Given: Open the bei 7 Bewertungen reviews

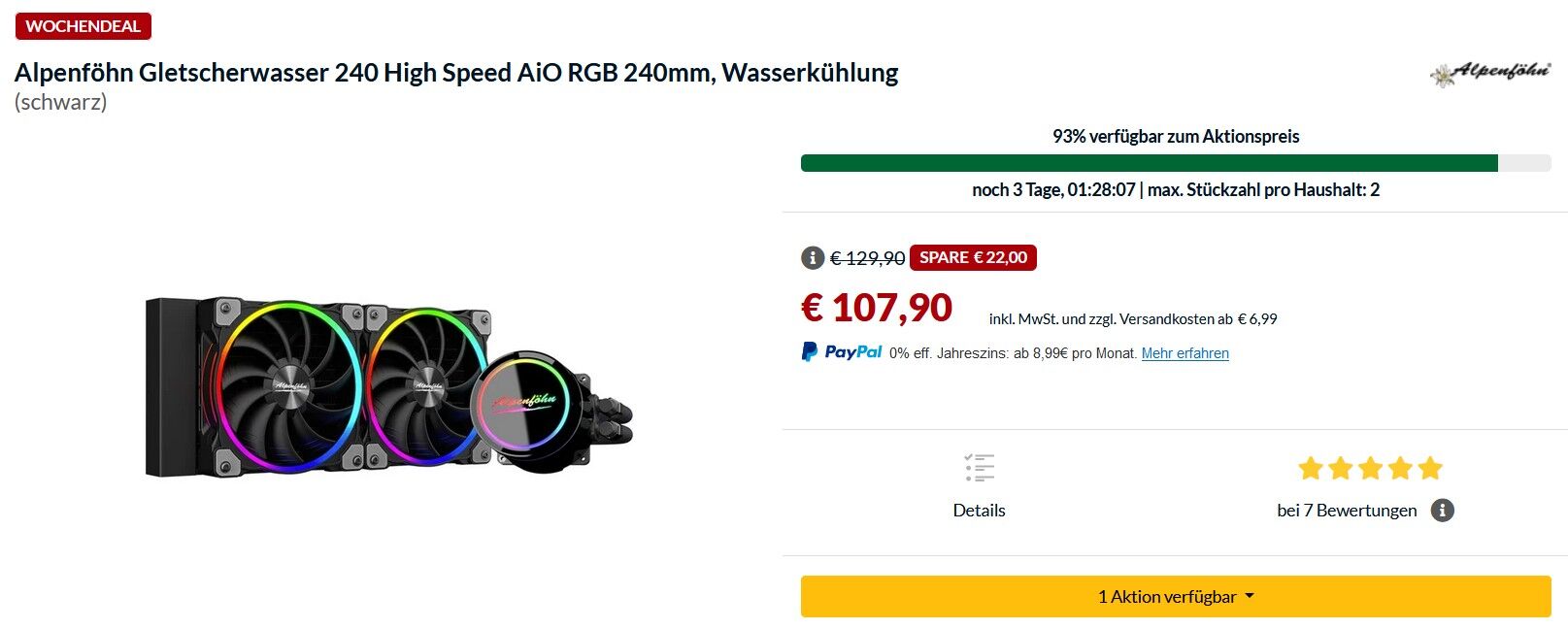Looking at the screenshot, I should point(1347,511).
